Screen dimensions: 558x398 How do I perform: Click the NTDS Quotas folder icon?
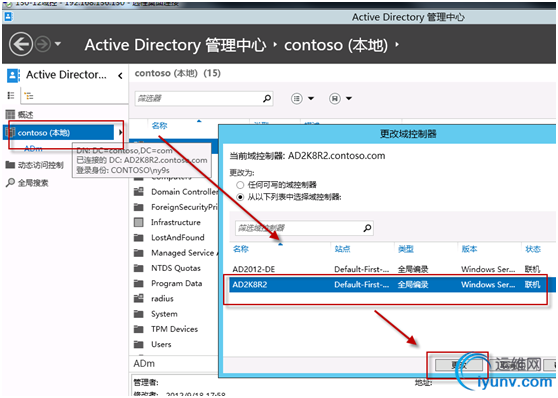[138, 268]
